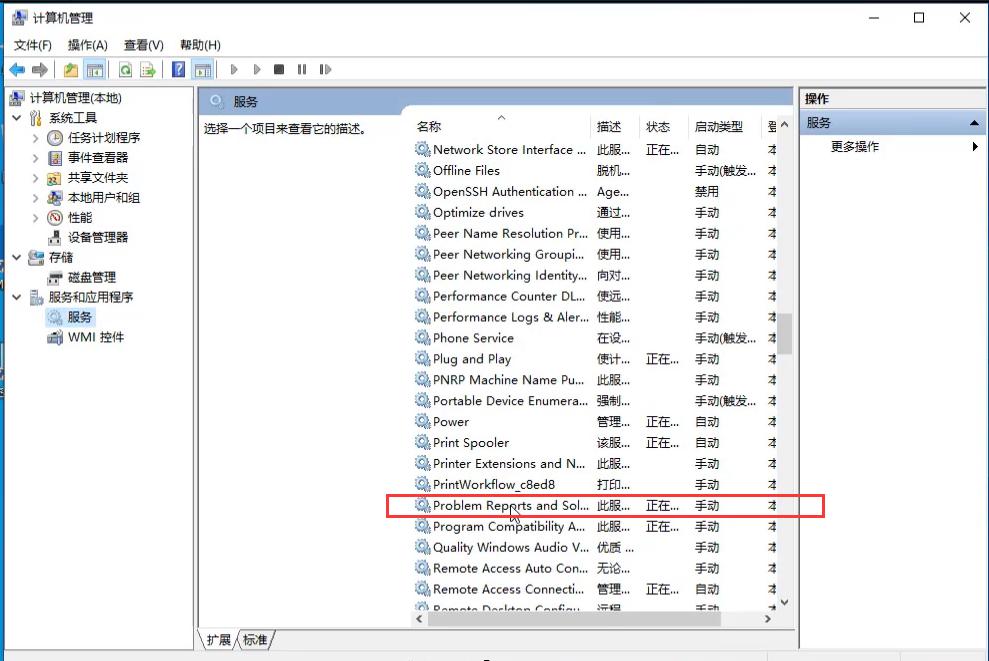Click the horizontal scrollbar thumb
The width and height of the screenshot is (989, 661).
(x=574, y=619)
